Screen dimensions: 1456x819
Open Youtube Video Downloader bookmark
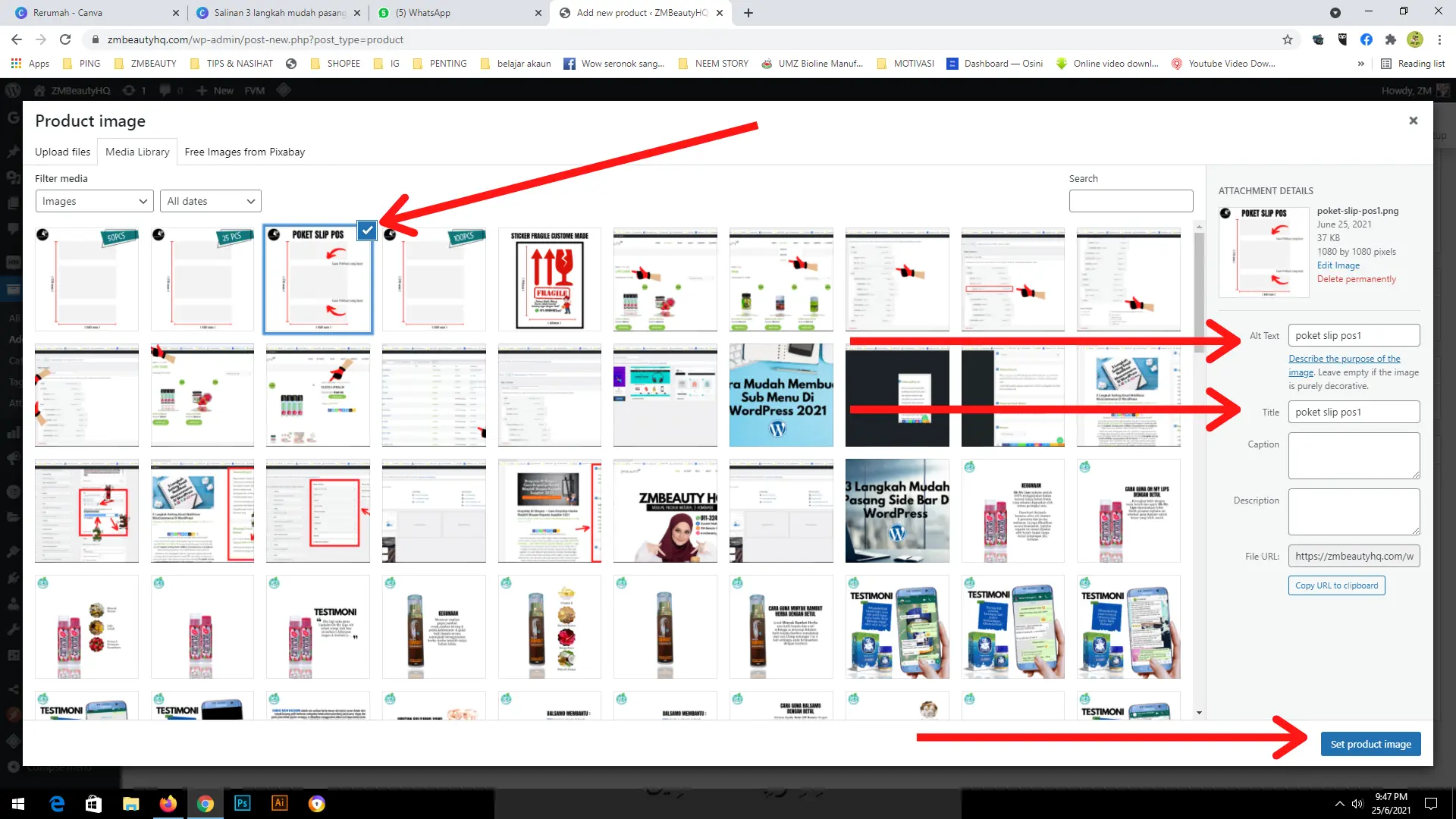pyautogui.click(x=1223, y=64)
